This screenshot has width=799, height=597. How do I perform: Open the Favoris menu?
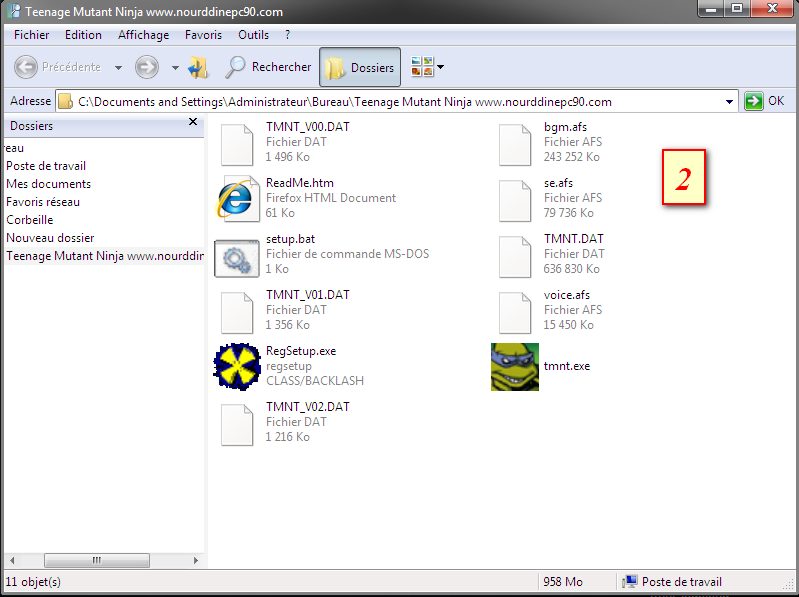click(203, 35)
